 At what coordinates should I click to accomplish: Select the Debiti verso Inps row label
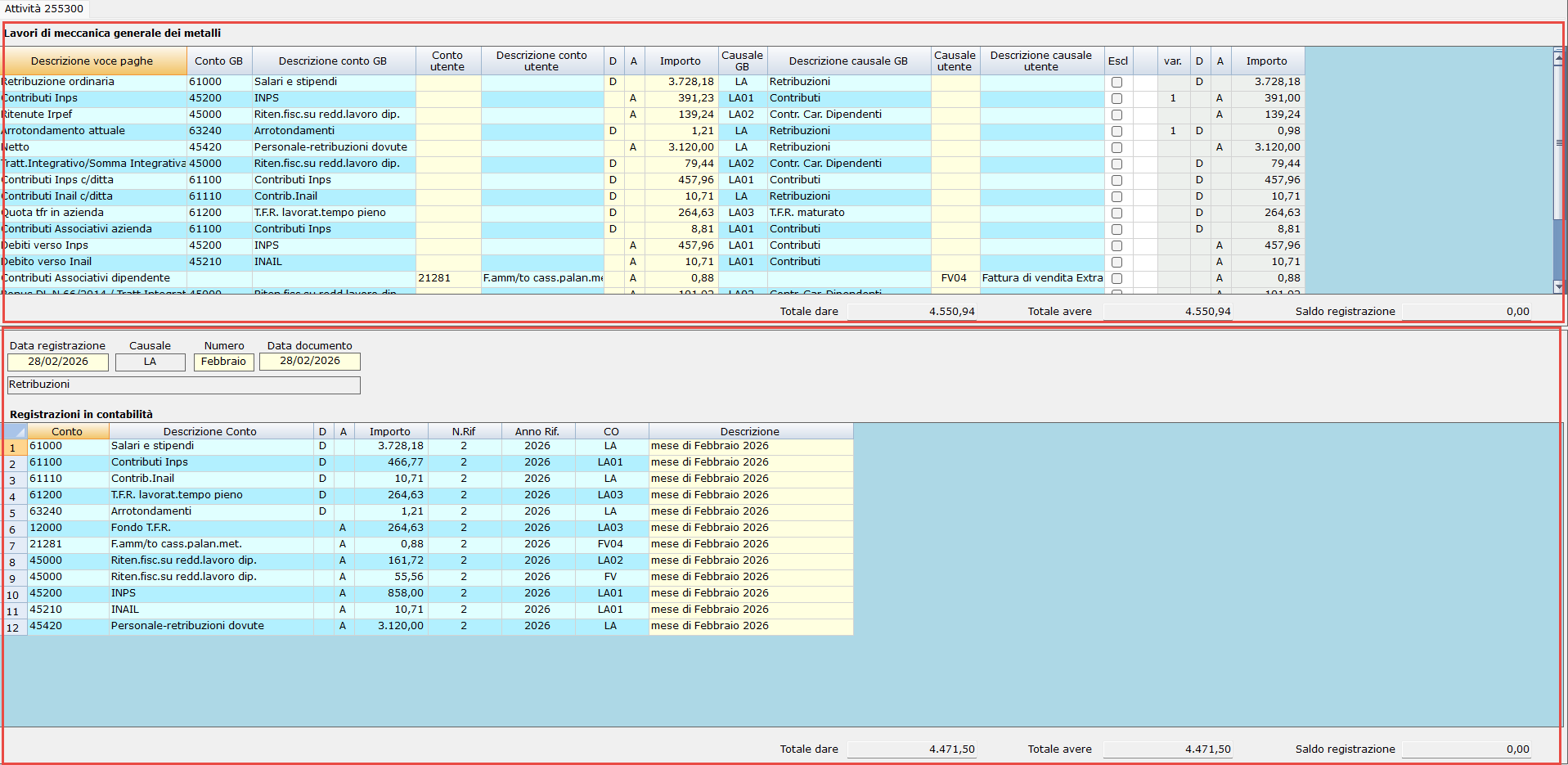coord(95,245)
